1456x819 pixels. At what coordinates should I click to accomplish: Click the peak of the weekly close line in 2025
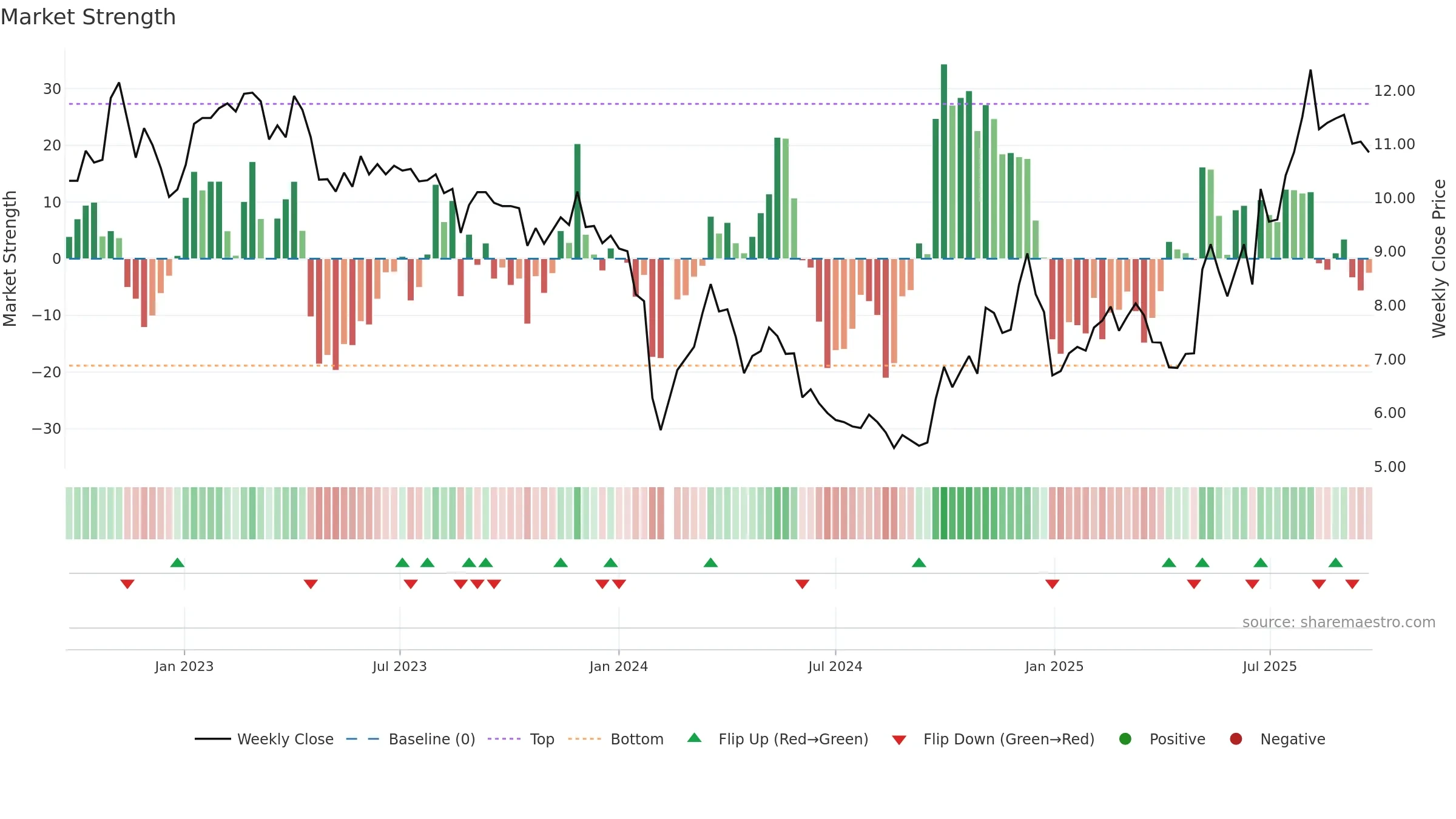[x=1310, y=70]
